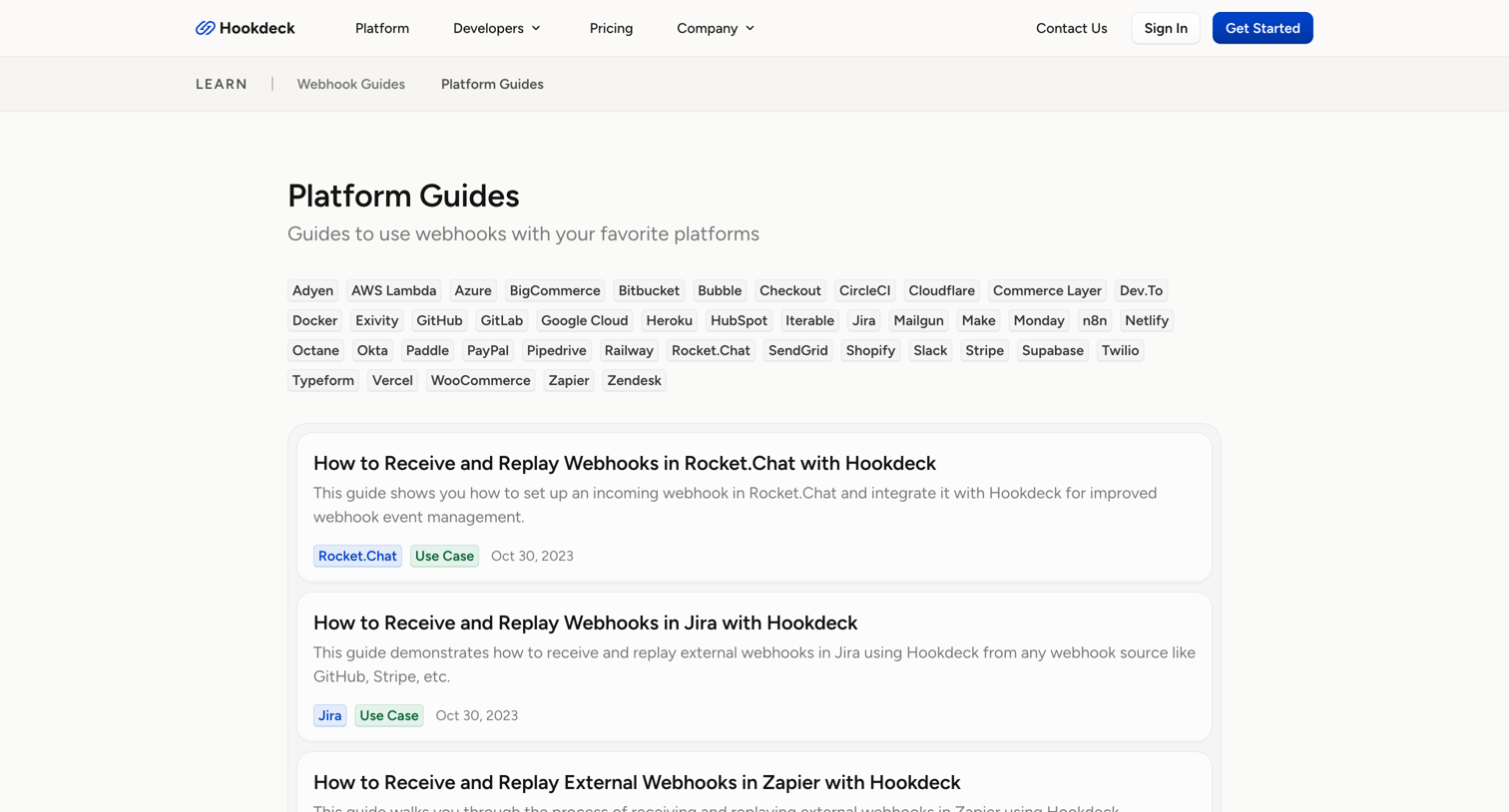The image size is (1509, 812).
Task: Choose the Octane tag
Action: (315, 350)
